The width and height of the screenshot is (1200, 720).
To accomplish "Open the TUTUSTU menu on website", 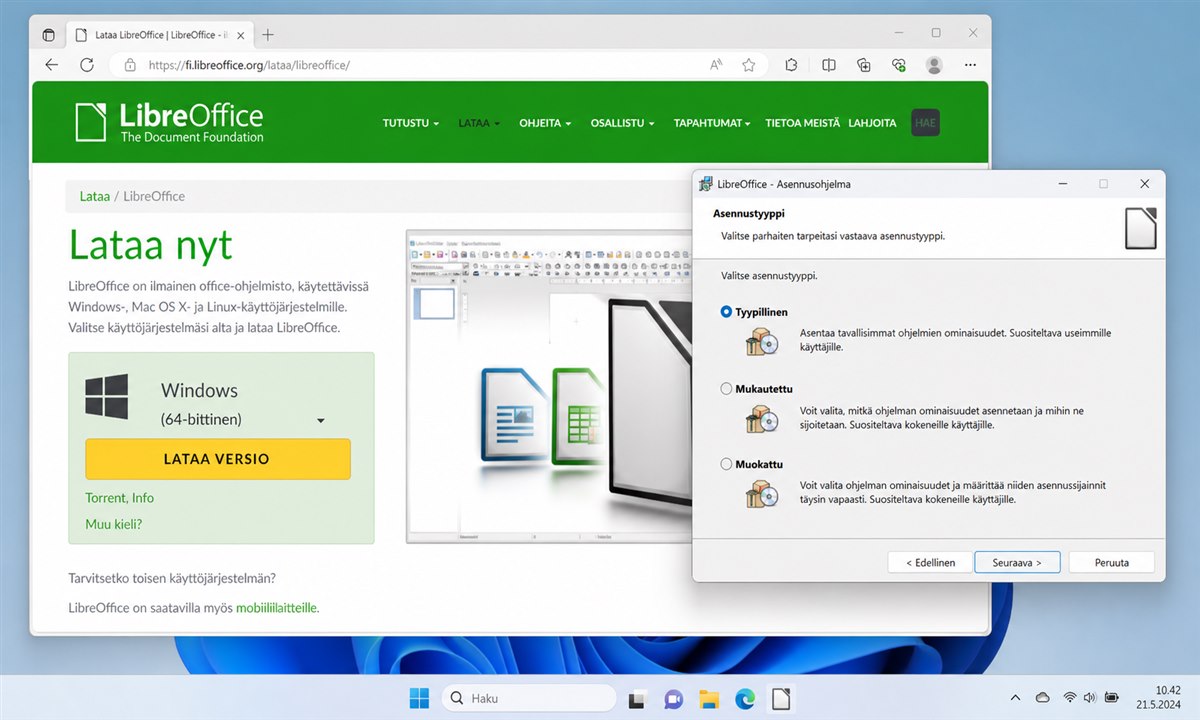I will click(x=411, y=123).
